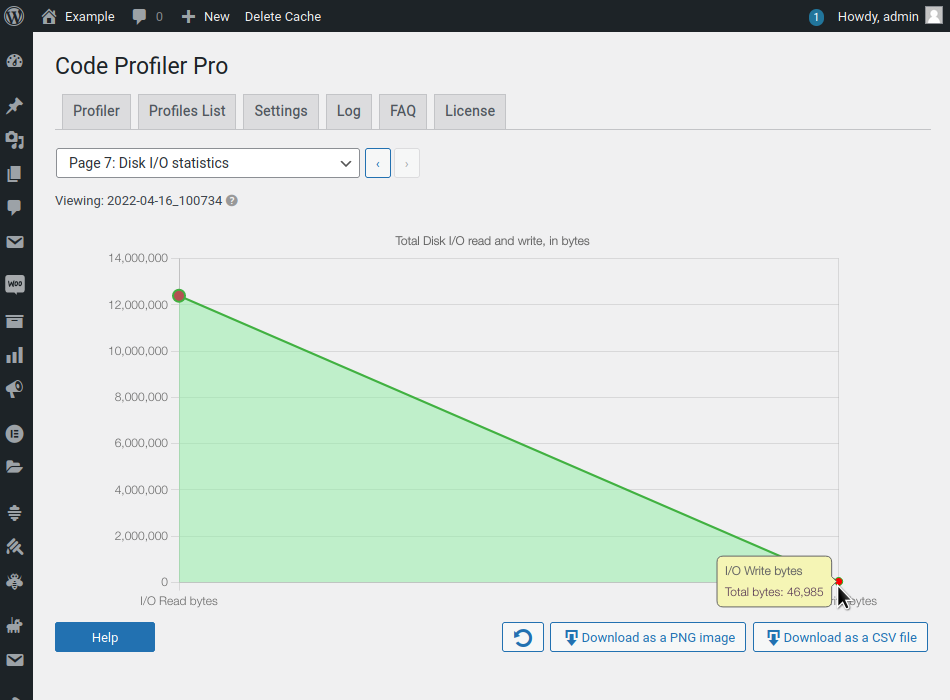
Task: Open Posts pushpin icon in sidebar
Action: click(x=15, y=105)
